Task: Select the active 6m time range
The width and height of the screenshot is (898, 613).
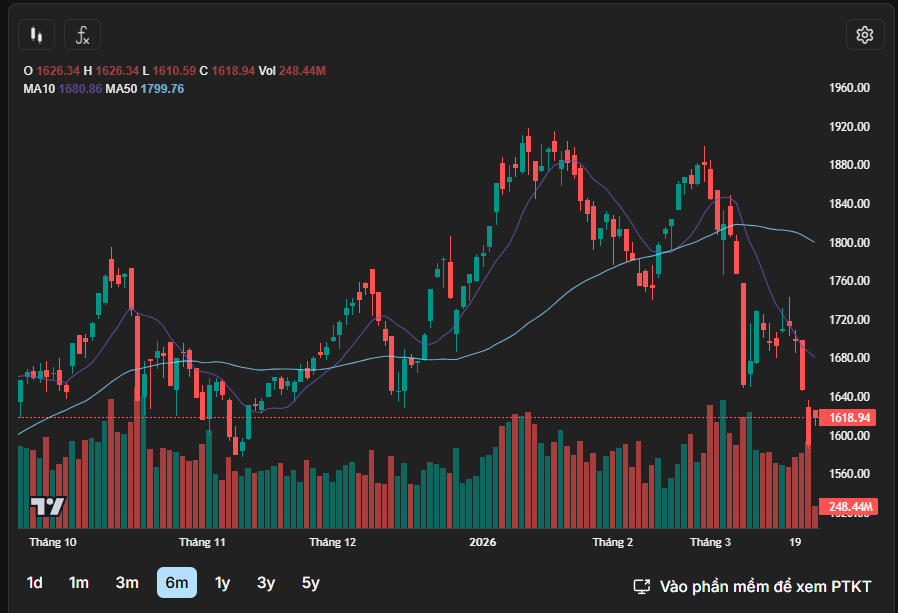Action: [x=177, y=583]
